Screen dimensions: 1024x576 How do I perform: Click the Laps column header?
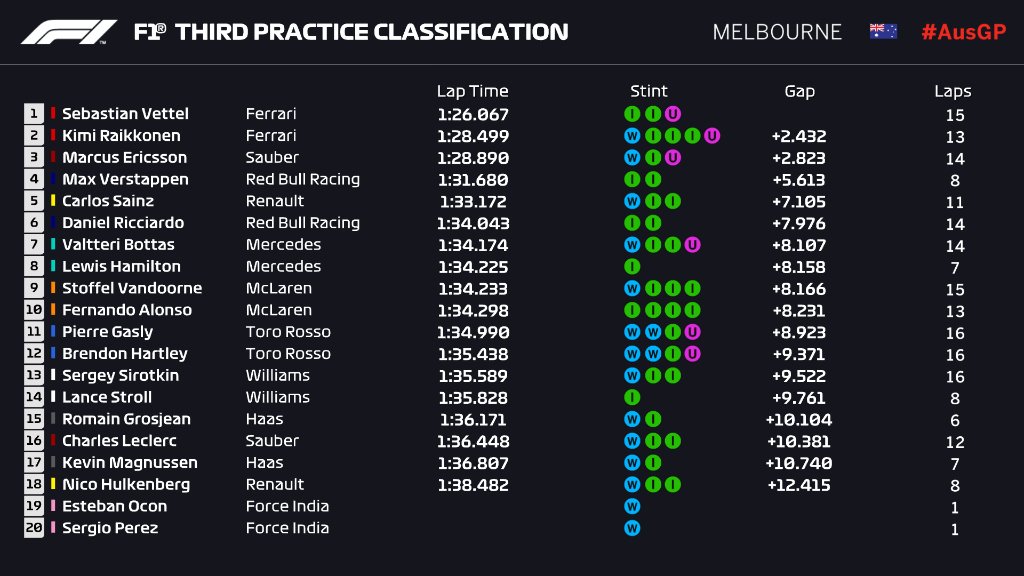[952, 91]
